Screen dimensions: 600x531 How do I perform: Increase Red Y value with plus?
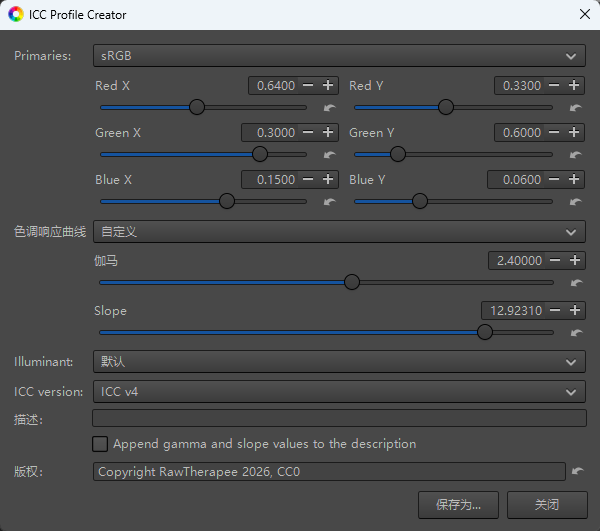(574, 85)
